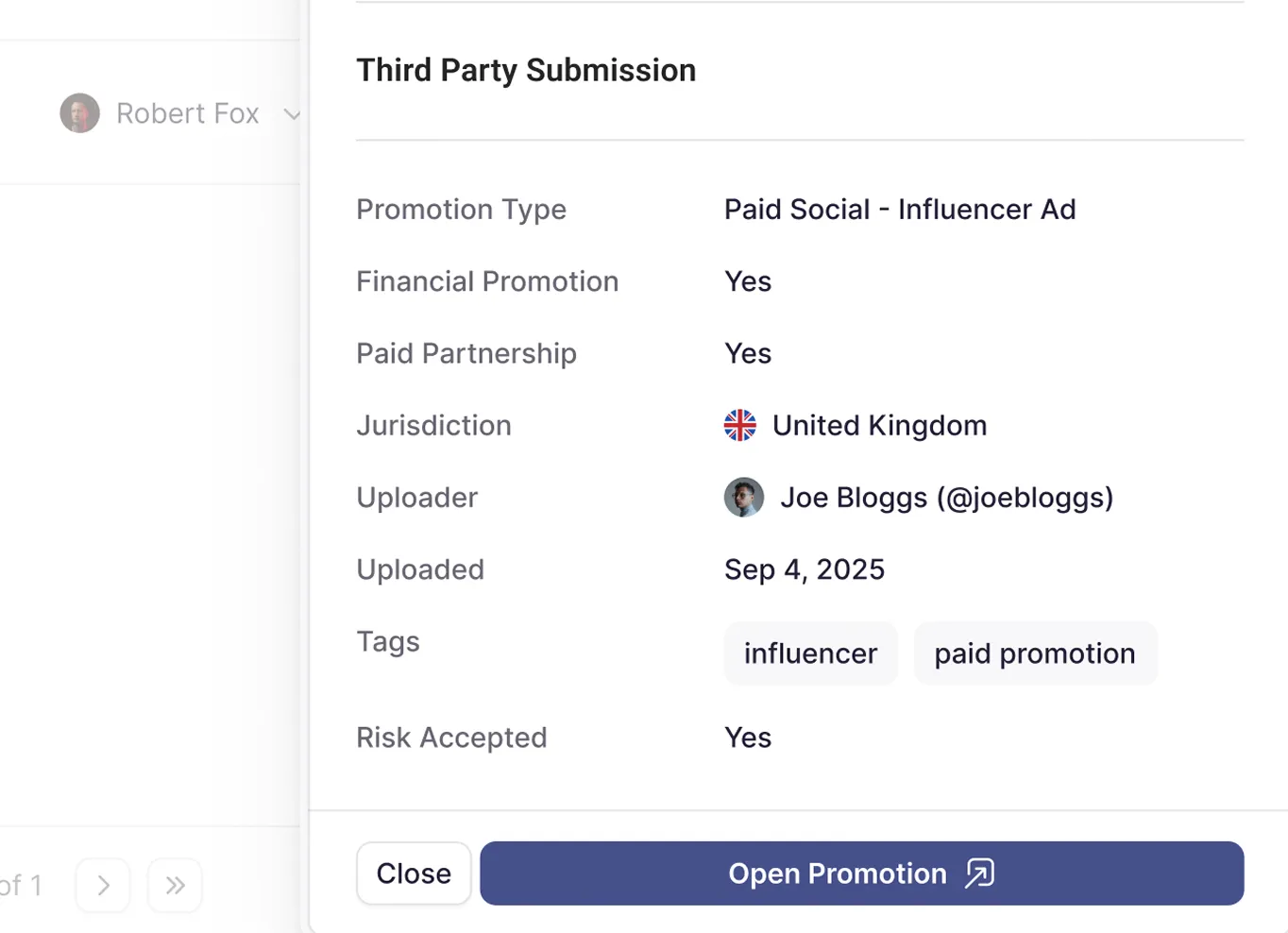Click the Risk Accepted Yes value
This screenshot has height=933, width=1288.
[x=748, y=738]
